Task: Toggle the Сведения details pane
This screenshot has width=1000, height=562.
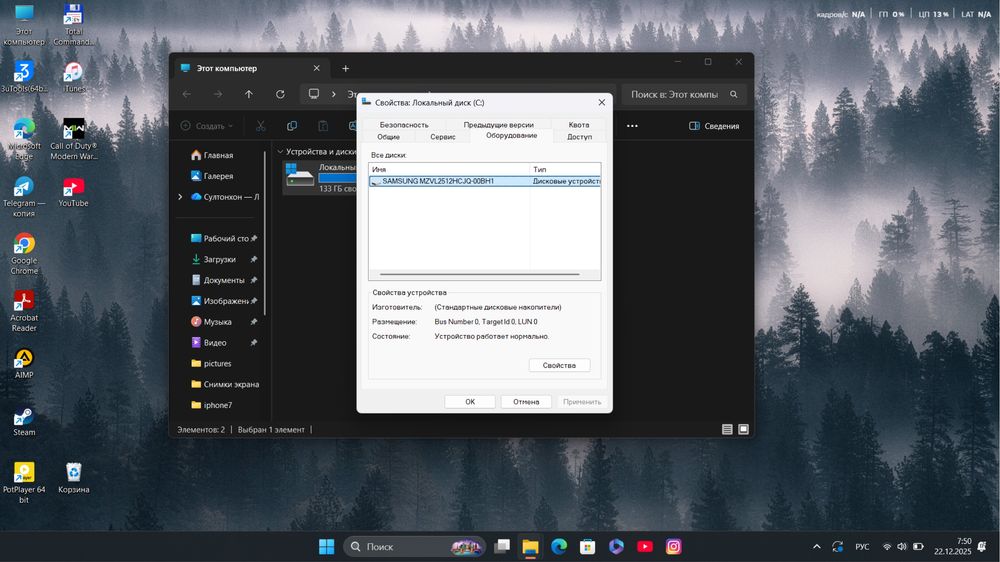Action: click(x=714, y=126)
